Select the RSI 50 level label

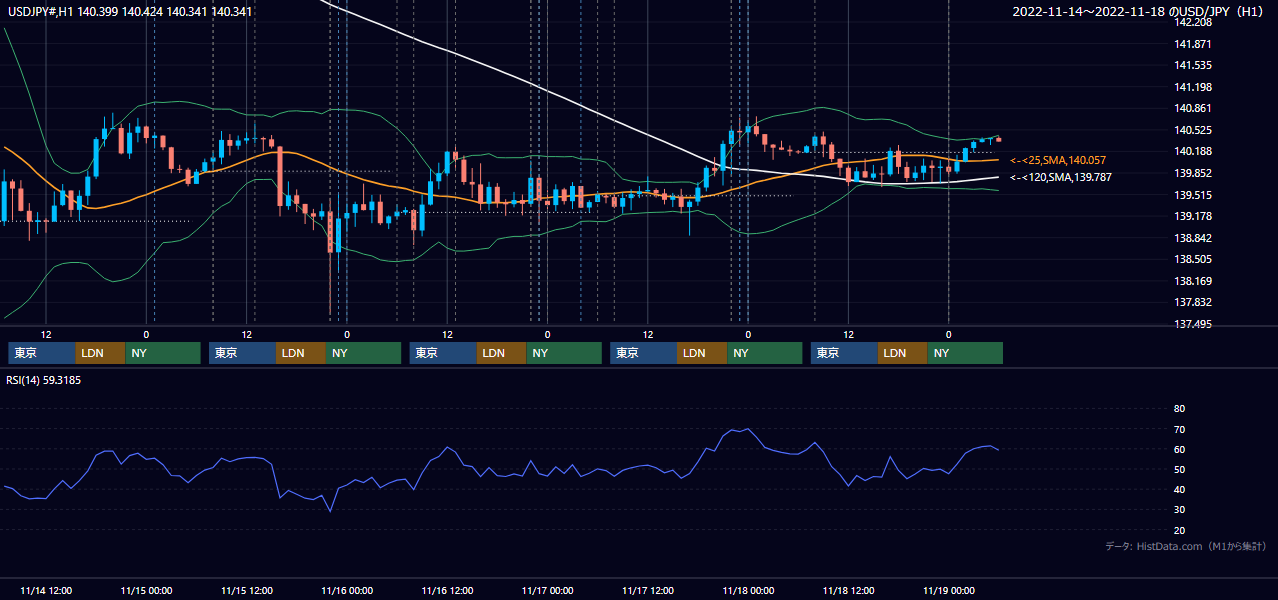click(1179, 469)
